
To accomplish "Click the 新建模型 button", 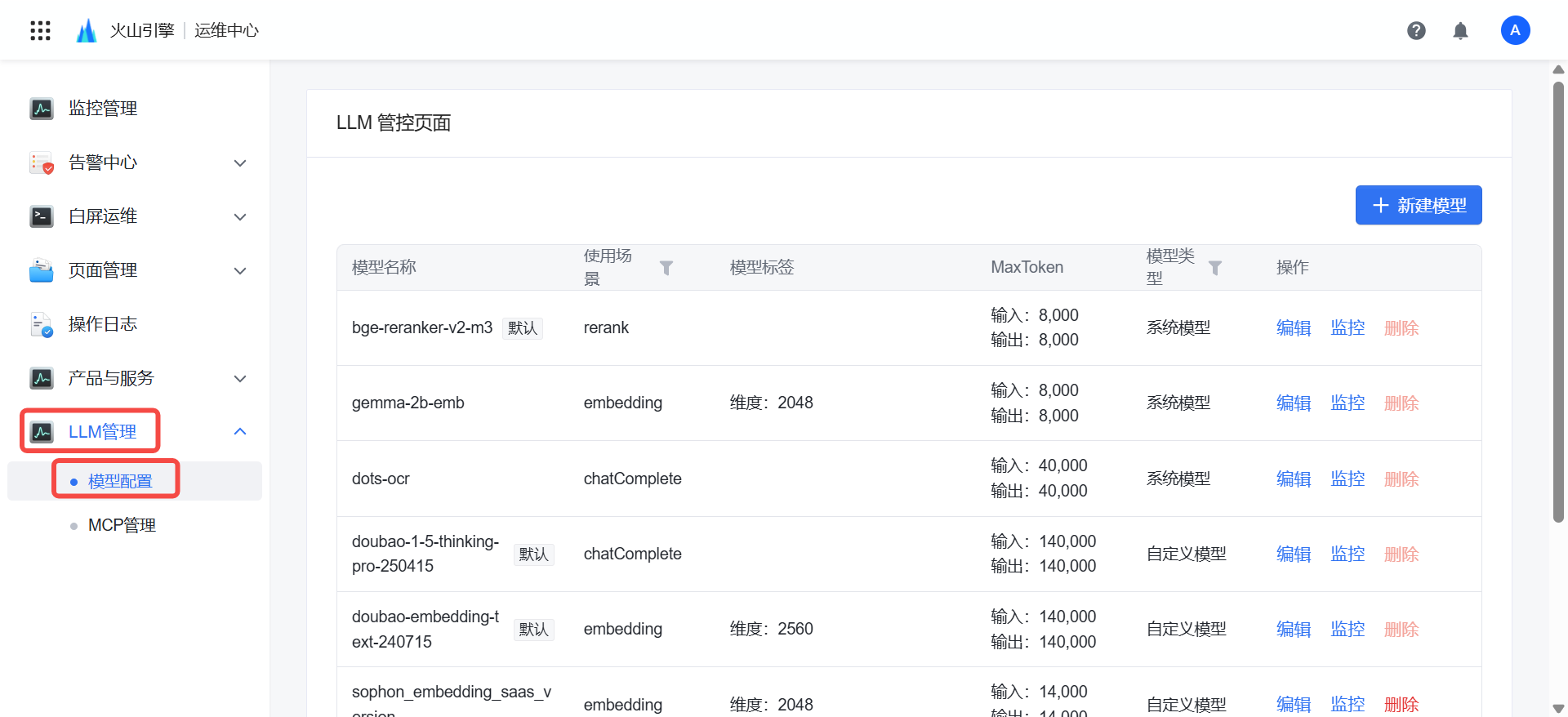I will 1419,205.
